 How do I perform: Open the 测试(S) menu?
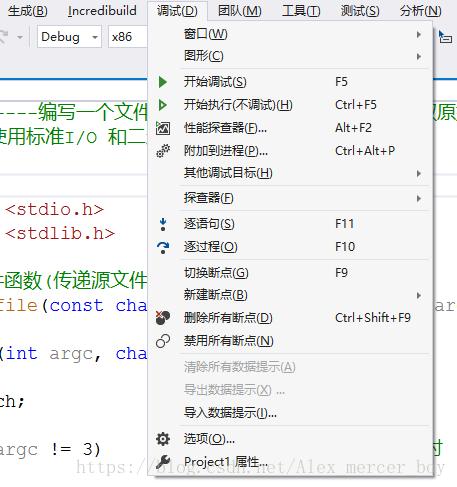360,11
